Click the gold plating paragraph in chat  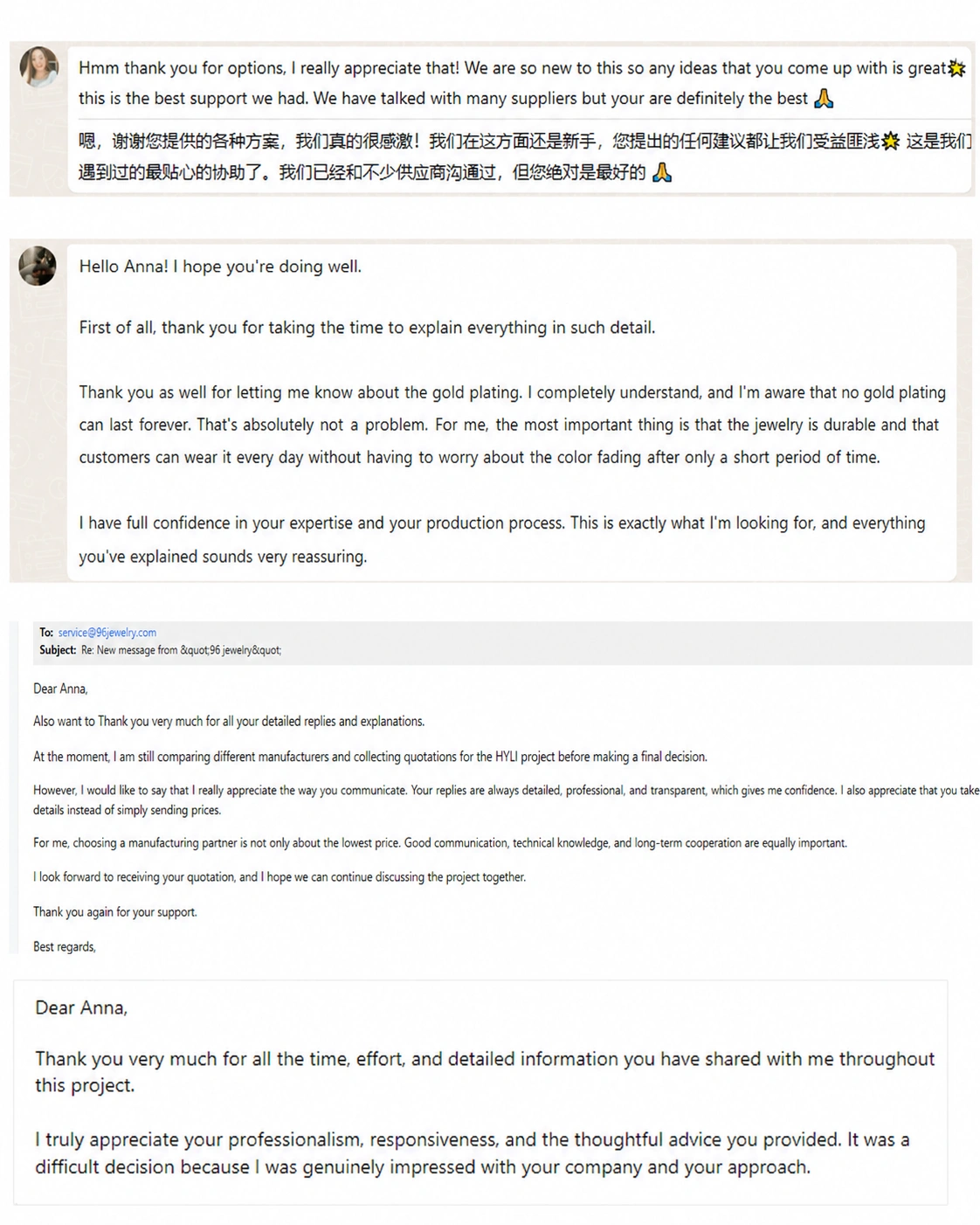click(x=513, y=425)
